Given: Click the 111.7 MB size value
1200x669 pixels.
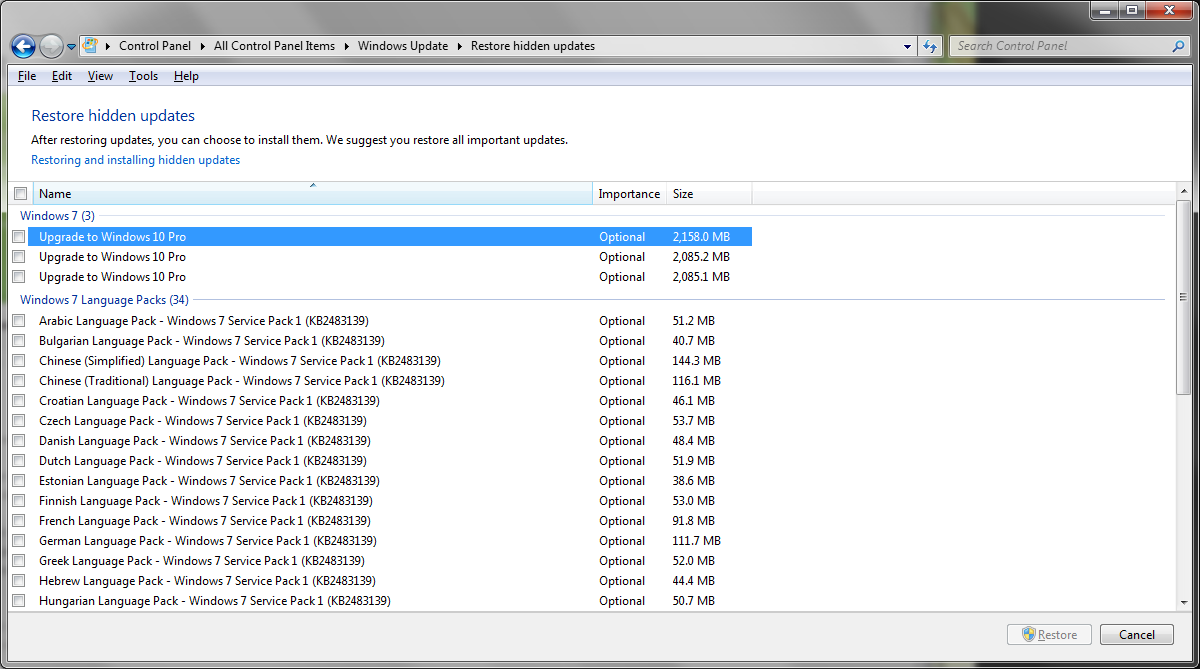Looking at the screenshot, I should click(x=697, y=541).
